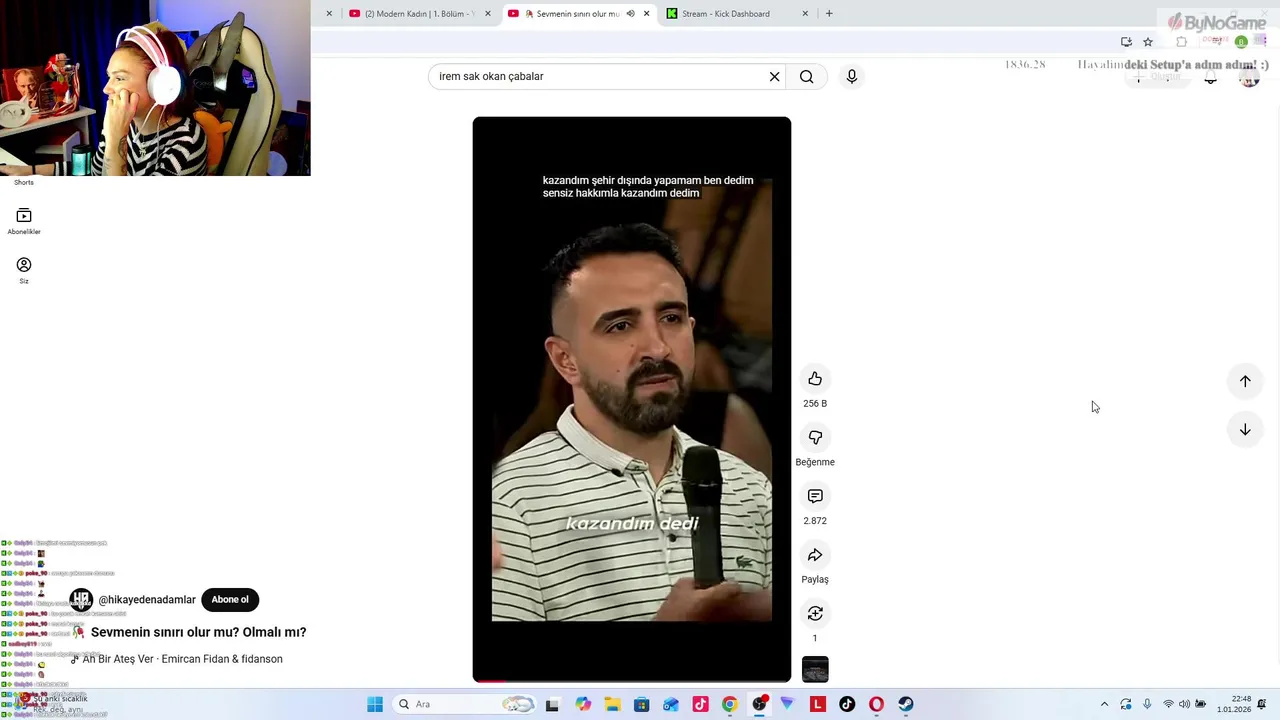Open the sound thumbnail below remix
The height and width of the screenshot is (720, 1280).
[x=815, y=669]
